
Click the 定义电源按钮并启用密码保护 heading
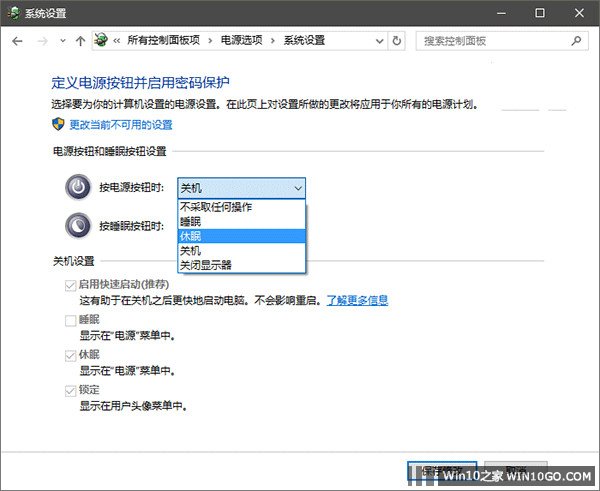[140, 83]
